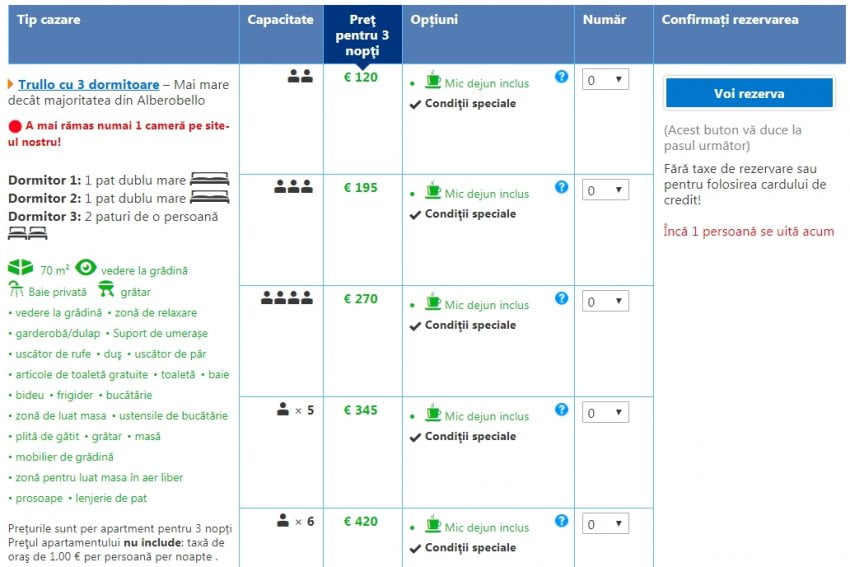The image size is (850, 567).
Task: Click the Tip cazare column header
Action: click(x=49, y=20)
